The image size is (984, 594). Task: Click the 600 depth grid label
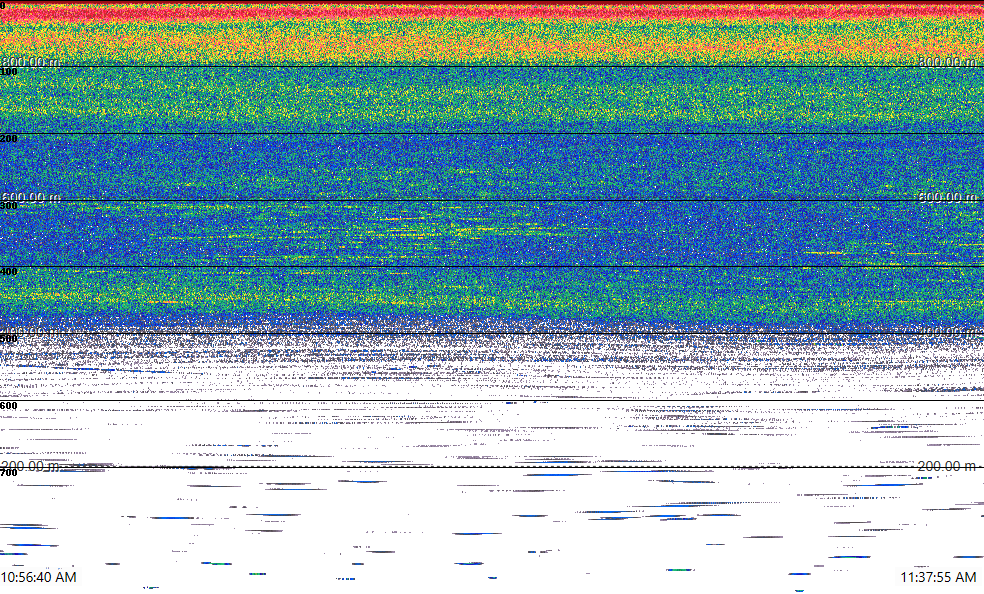point(9,406)
